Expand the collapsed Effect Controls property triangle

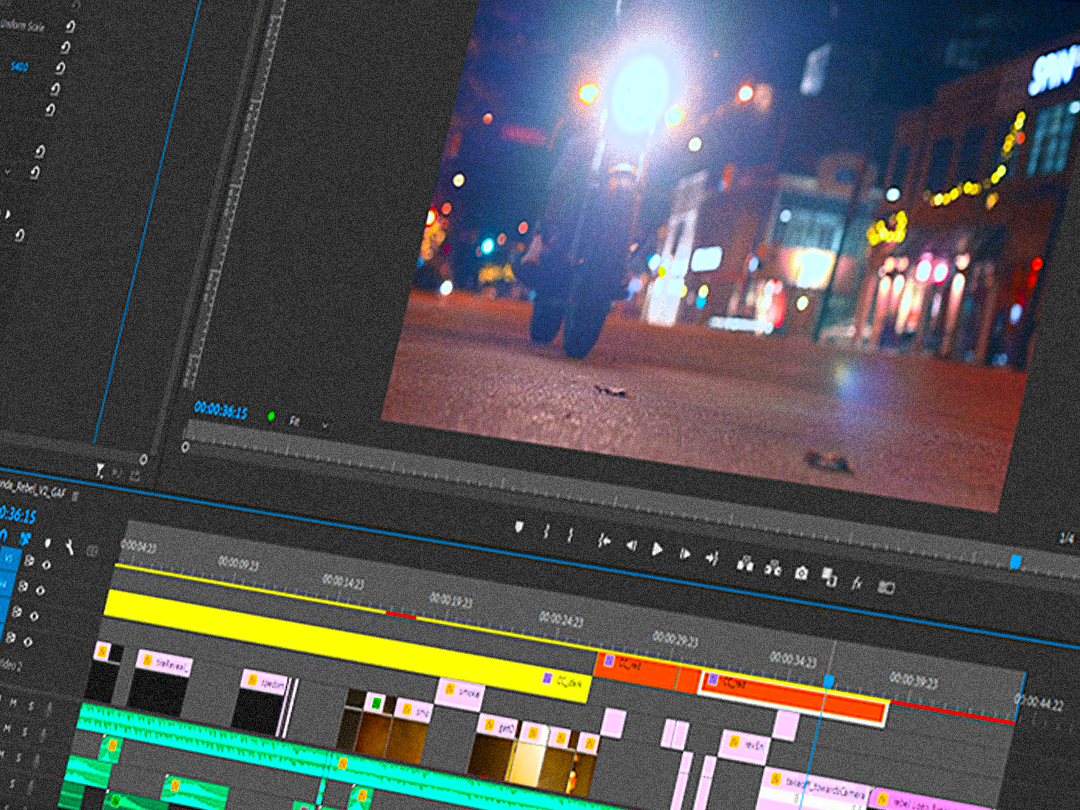pyautogui.click(x=7, y=215)
